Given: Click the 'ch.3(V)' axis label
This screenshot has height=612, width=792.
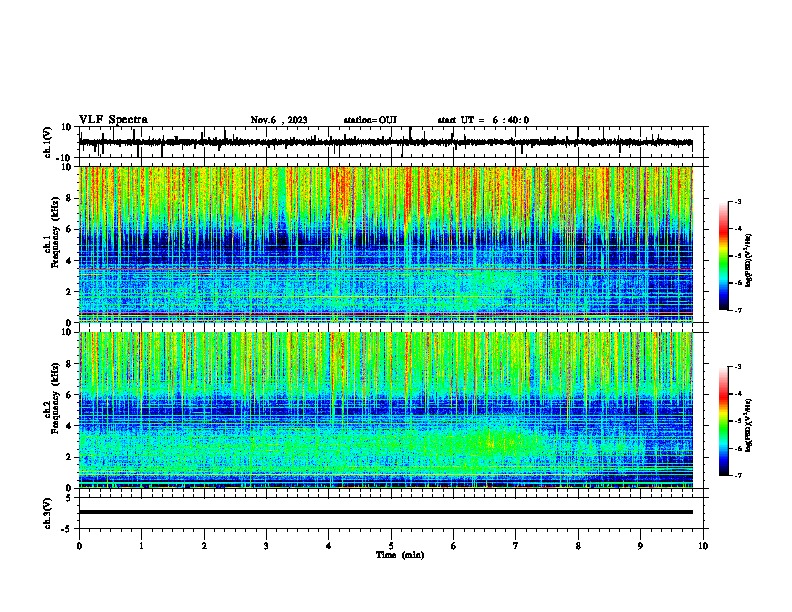Looking at the screenshot, I should click(x=48, y=514).
